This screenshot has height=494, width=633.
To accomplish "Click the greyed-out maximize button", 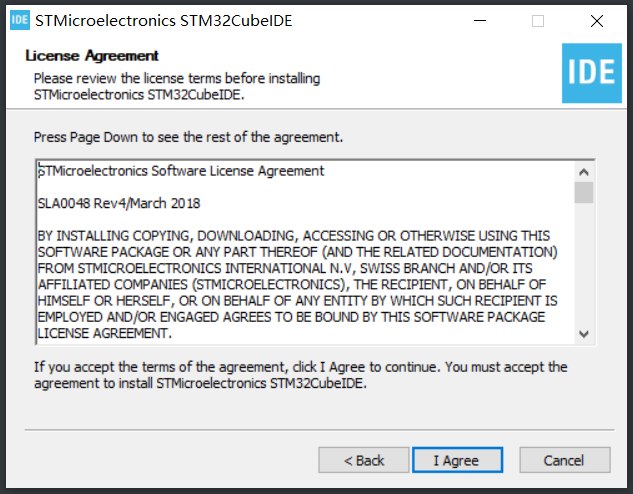I will click(538, 21).
